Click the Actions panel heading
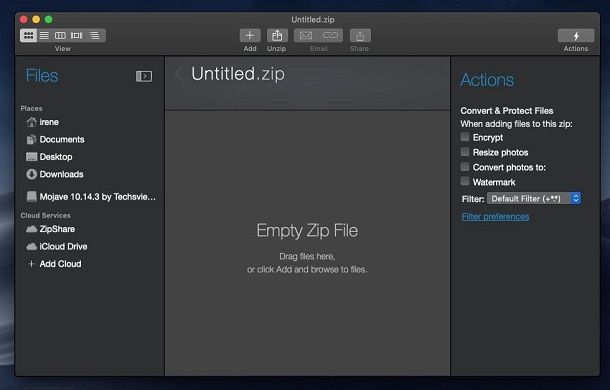The height and width of the screenshot is (390, 610). coord(487,80)
